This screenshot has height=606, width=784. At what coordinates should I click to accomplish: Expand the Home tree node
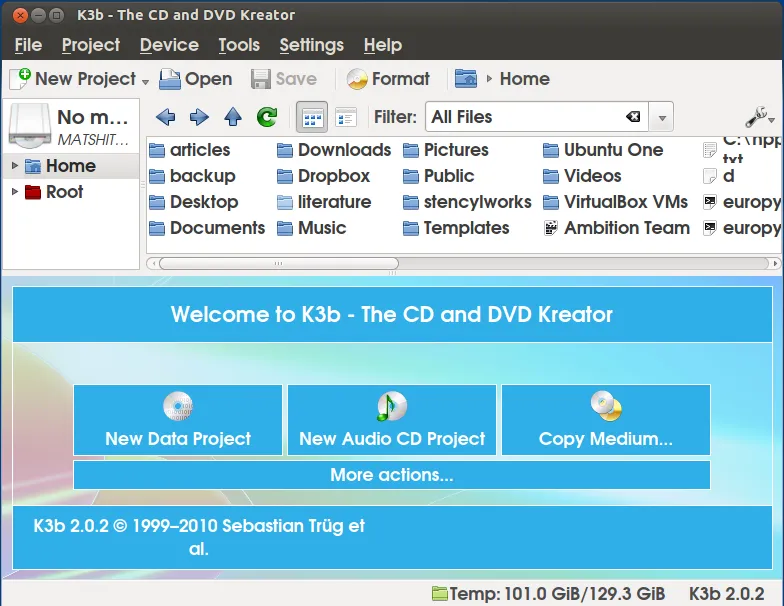pos(15,166)
